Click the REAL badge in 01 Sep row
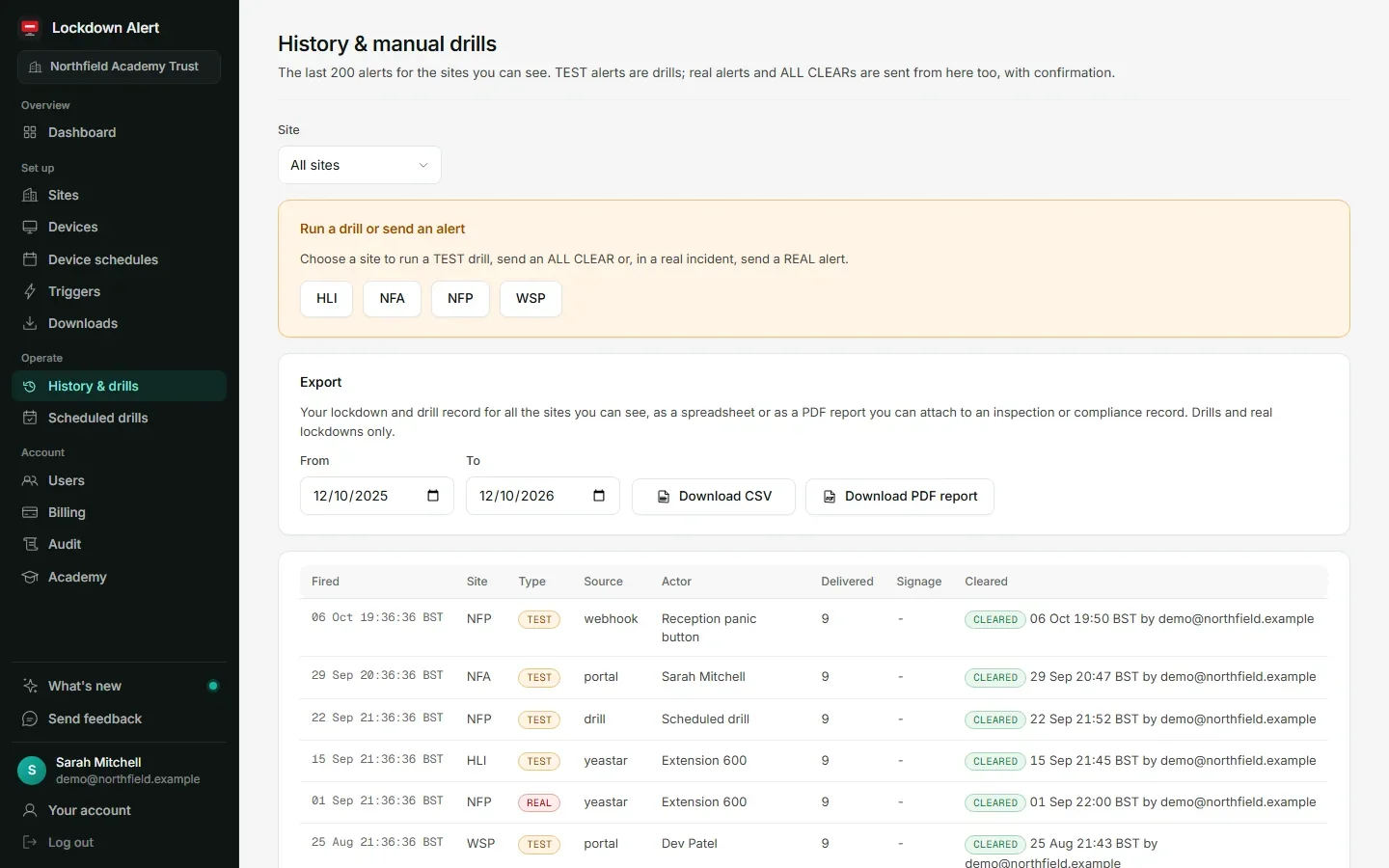The image size is (1389, 868). (539, 802)
